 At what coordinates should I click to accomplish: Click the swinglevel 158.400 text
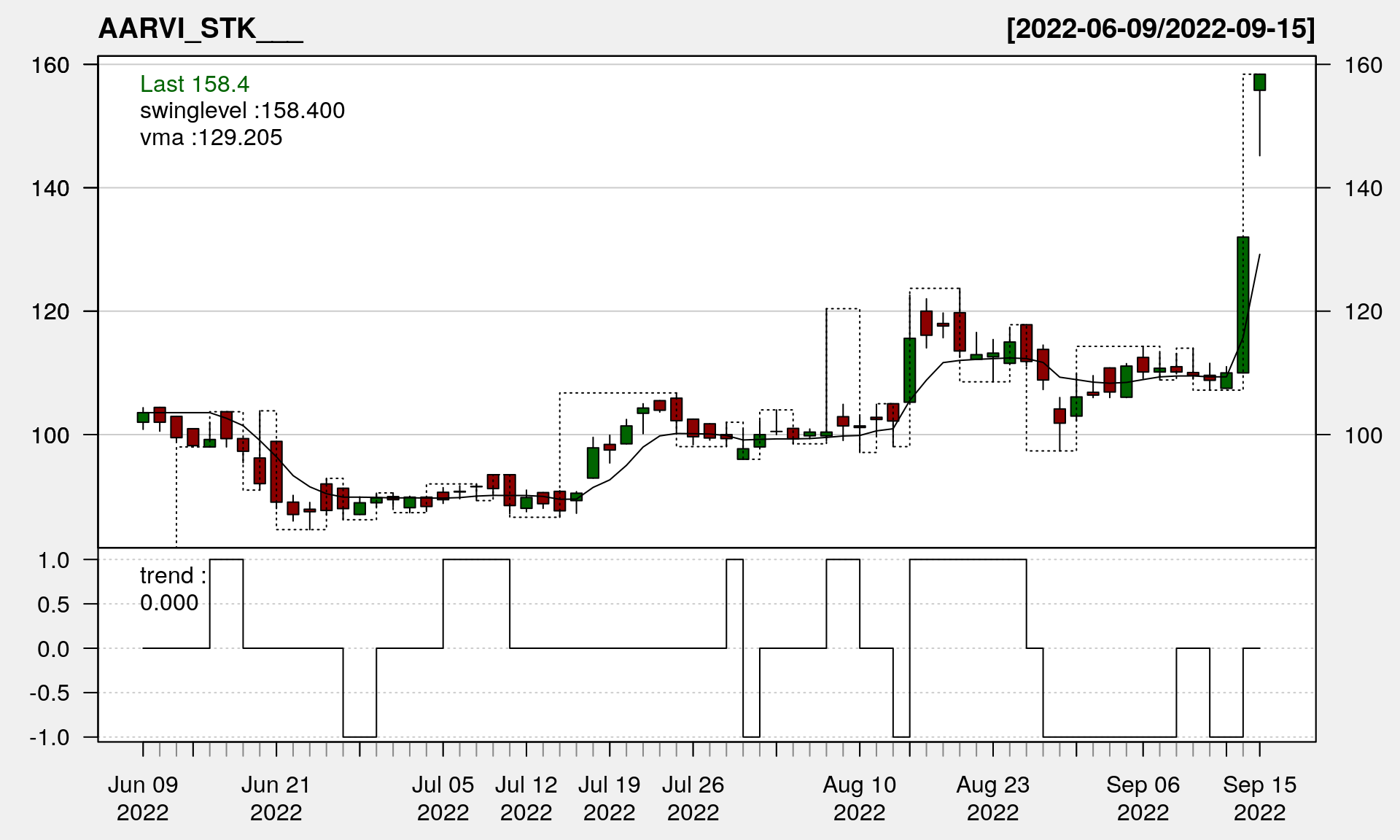pyautogui.click(x=242, y=111)
